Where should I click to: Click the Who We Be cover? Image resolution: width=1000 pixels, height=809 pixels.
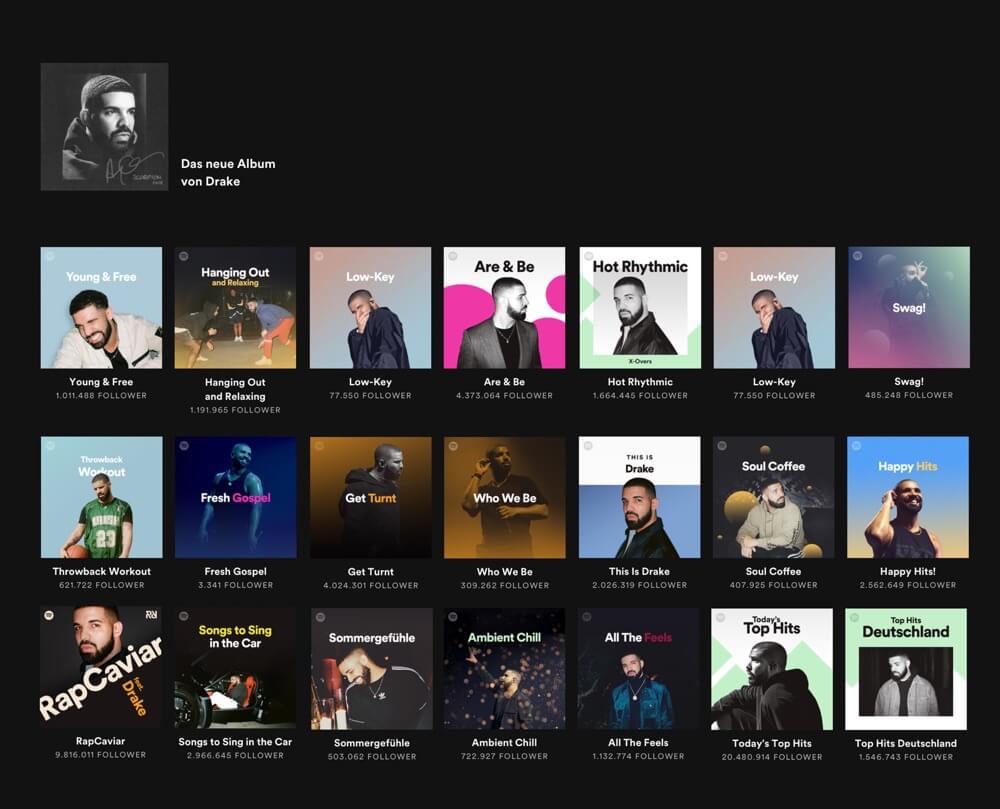pos(504,497)
